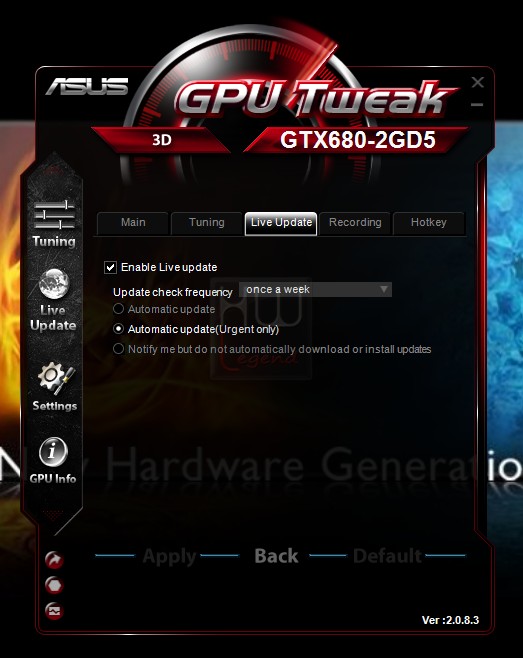Click the dropdown arrow next to once a week
Viewport: 523px width, 658px height.
pyautogui.click(x=384, y=290)
